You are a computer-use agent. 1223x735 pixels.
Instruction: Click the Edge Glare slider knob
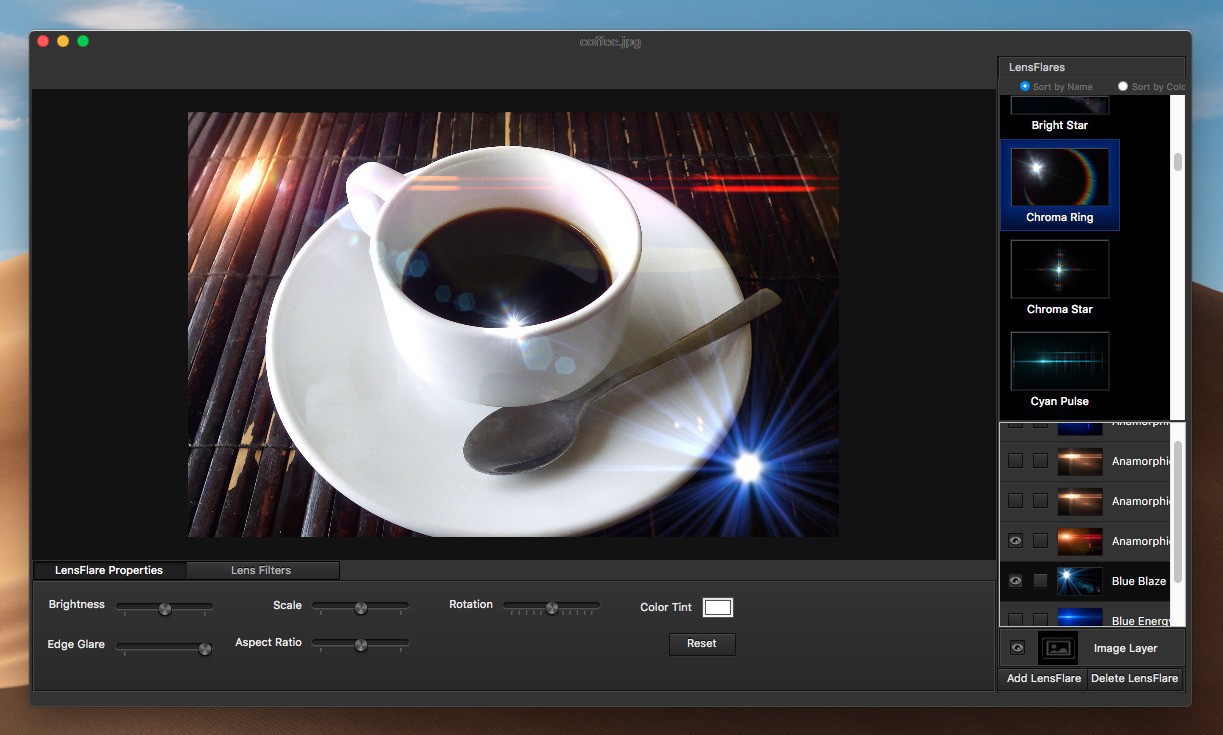(205, 648)
